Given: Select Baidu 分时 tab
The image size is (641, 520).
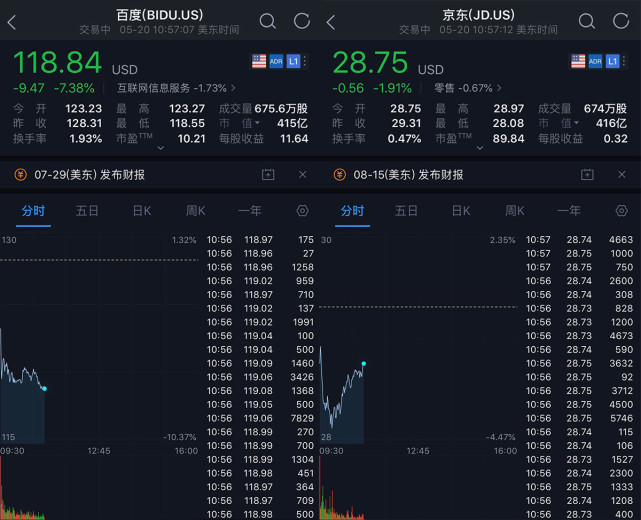Looking at the screenshot, I should 34,211.
